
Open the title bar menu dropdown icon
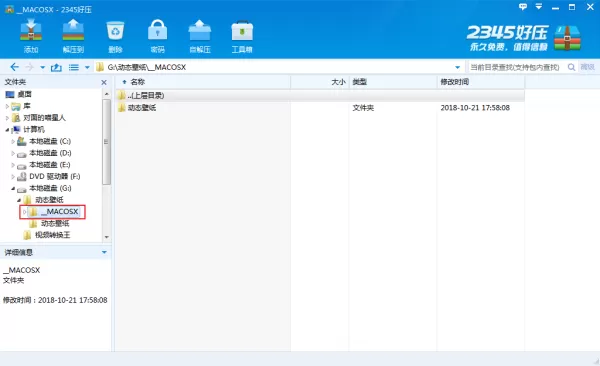pos(539,7)
